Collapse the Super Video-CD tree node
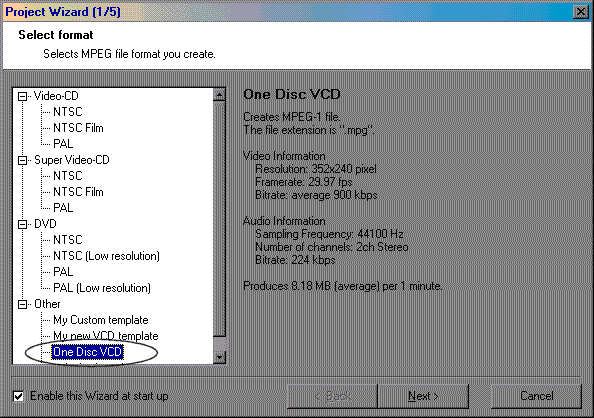Image resolution: width=594 pixels, height=418 pixels. (x=22, y=160)
